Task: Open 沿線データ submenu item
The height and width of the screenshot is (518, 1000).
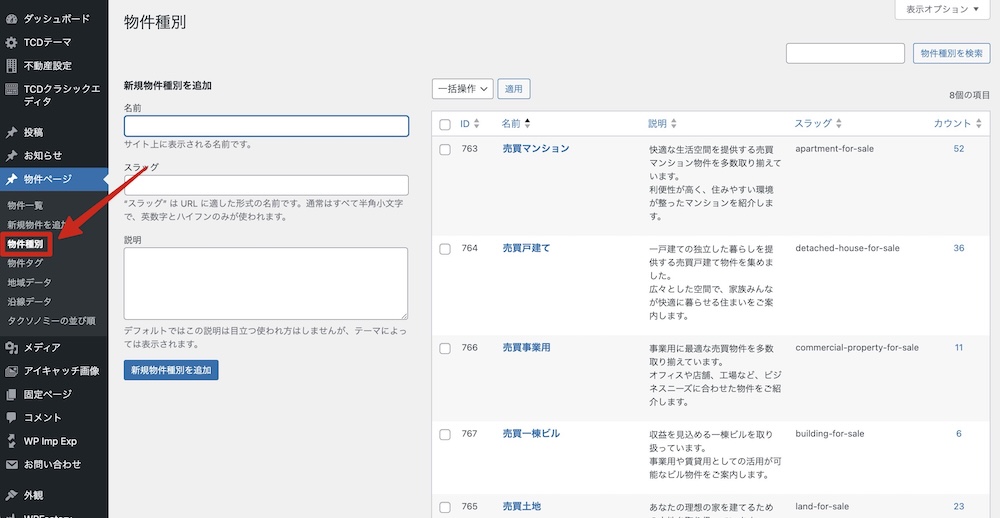Action: point(29,301)
